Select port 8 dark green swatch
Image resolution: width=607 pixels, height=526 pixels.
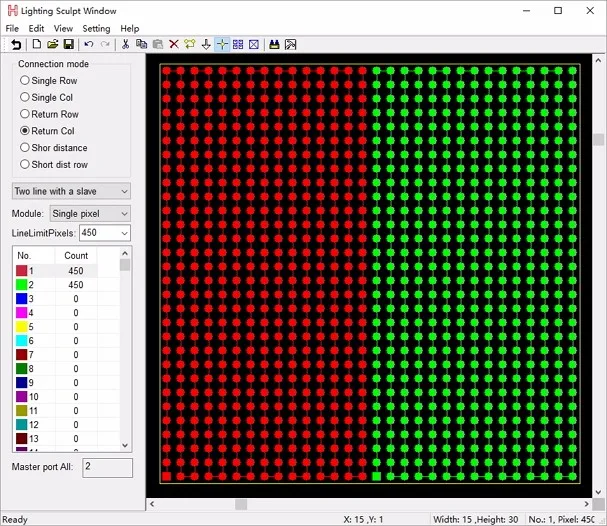[21, 368]
